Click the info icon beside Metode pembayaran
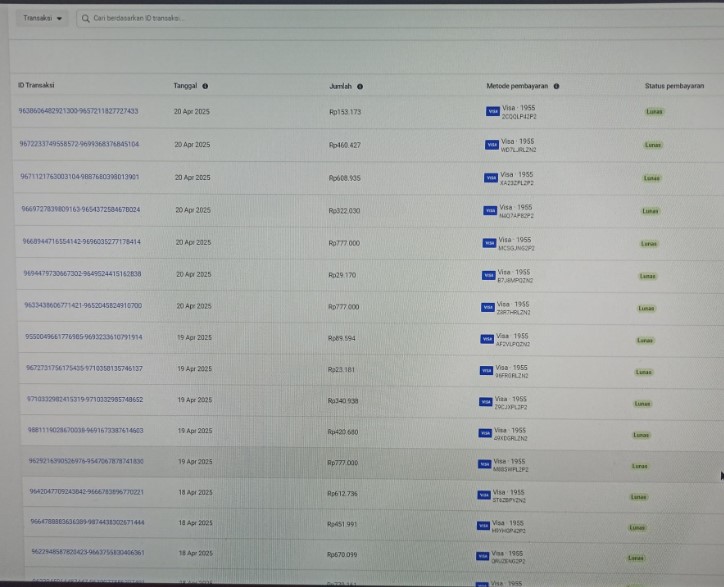Viewport: 724px width, 587px height. [556, 86]
